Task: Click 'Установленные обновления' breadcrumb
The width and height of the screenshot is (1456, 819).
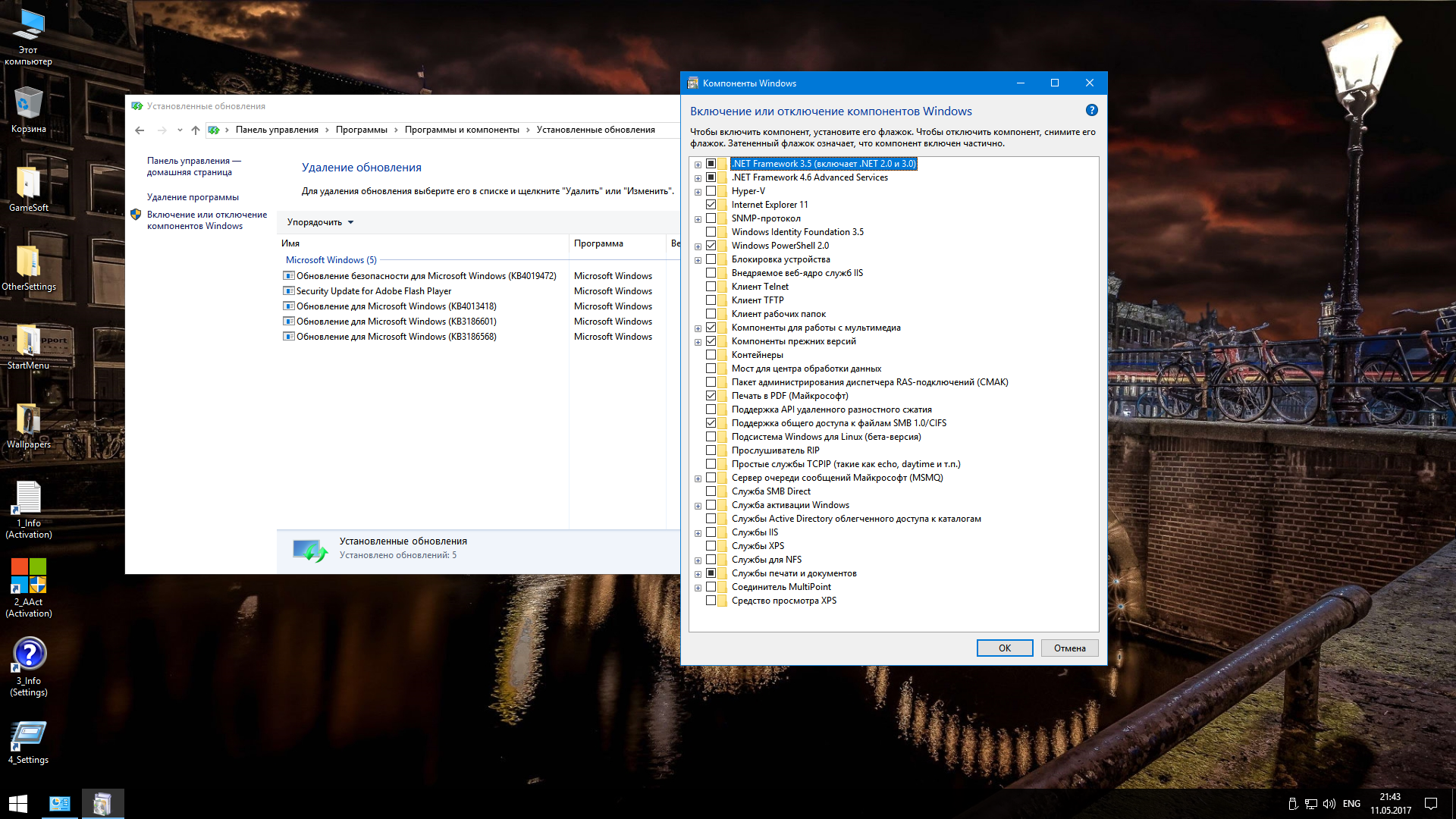Action: coord(595,130)
